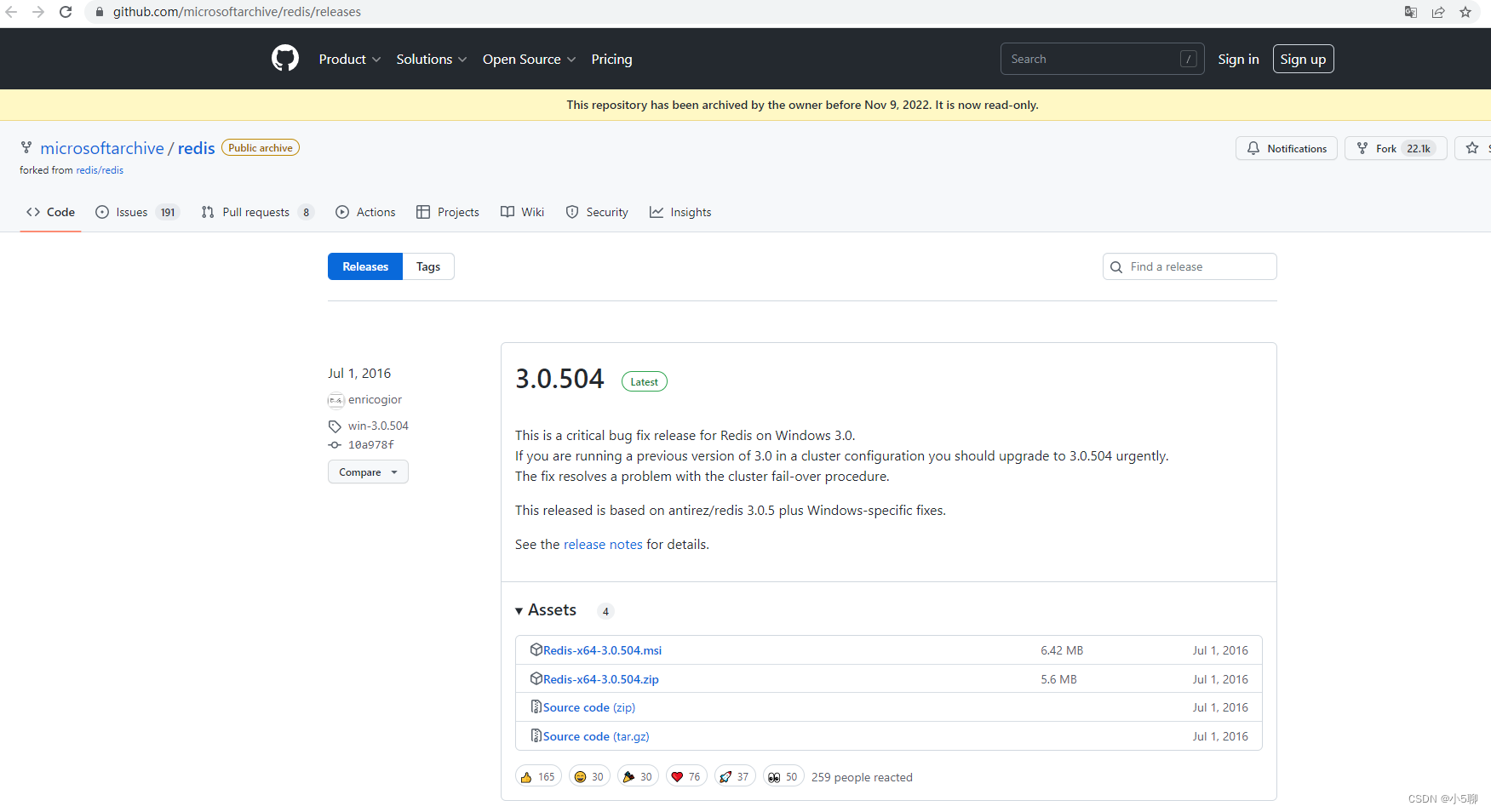The height and width of the screenshot is (812, 1491).
Task: Download Redis-x64-3.0.504.msi
Action: [x=602, y=650]
